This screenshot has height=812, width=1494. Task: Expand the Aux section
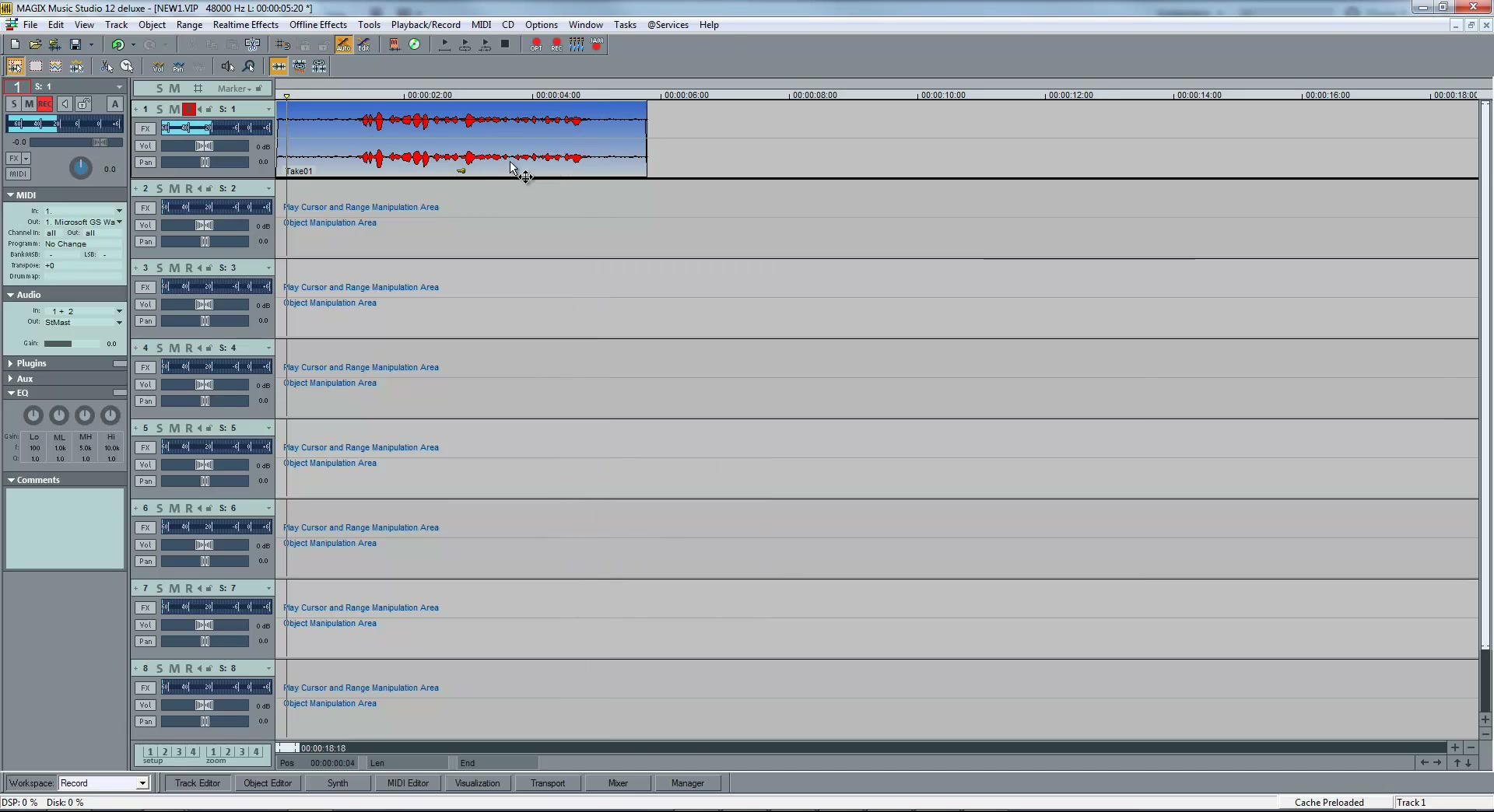click(x=11, y=379)
